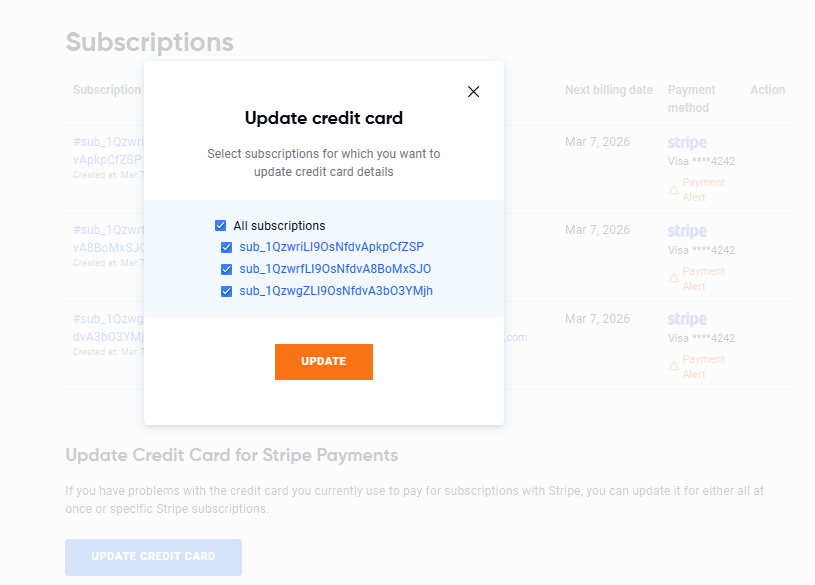Click the second row's Payment Alert warning icon
Image resolution: width=815 pixels, height=585 pixels.
(x=673, y=278)
